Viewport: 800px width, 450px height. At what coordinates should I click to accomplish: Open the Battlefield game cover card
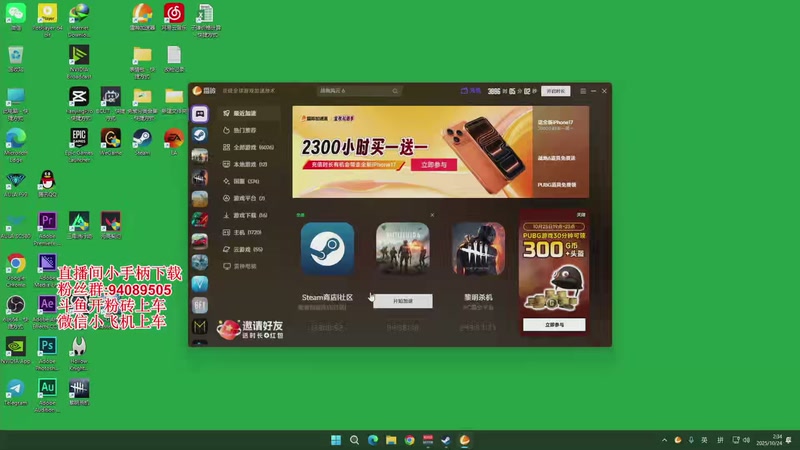point(403,248)
